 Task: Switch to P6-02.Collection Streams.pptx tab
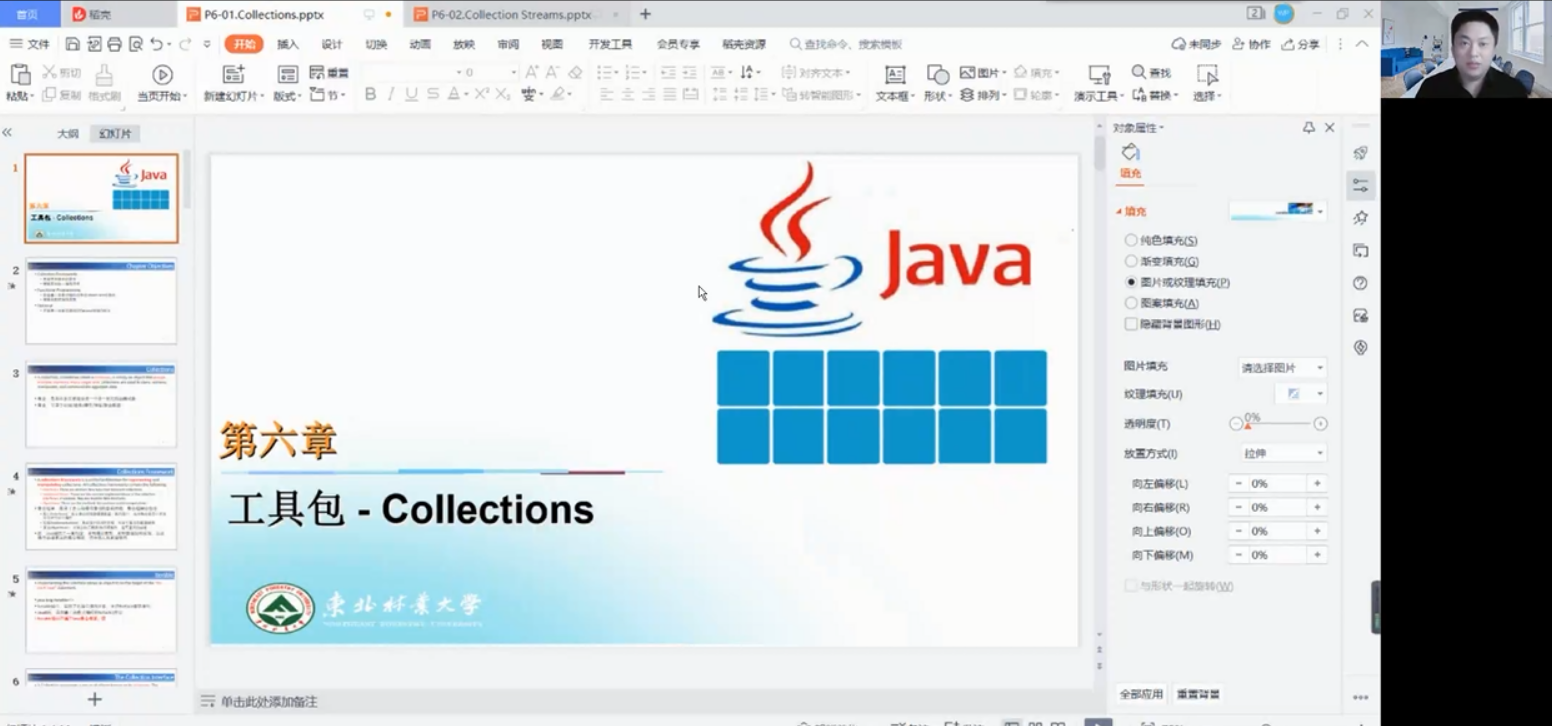[x=510, y=14]
